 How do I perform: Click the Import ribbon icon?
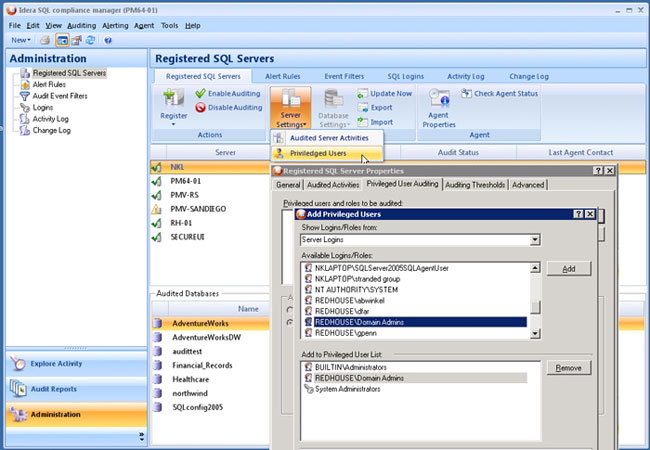point(363,122)
